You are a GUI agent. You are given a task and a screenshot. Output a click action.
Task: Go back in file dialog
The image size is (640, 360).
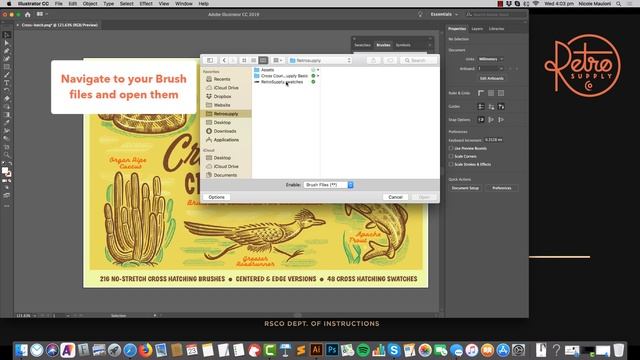coord(224,60)
